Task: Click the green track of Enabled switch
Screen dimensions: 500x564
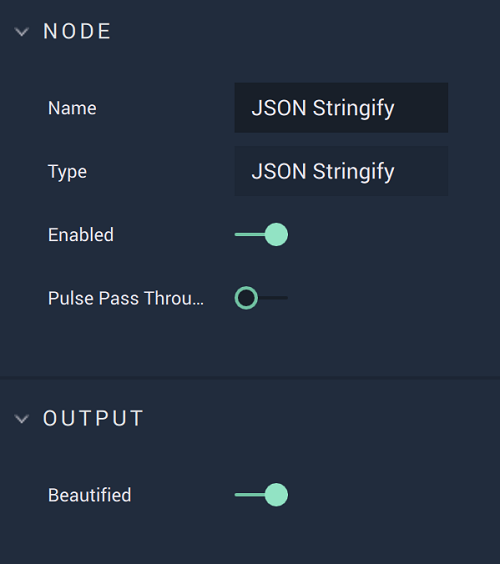Action: point(250,235)
